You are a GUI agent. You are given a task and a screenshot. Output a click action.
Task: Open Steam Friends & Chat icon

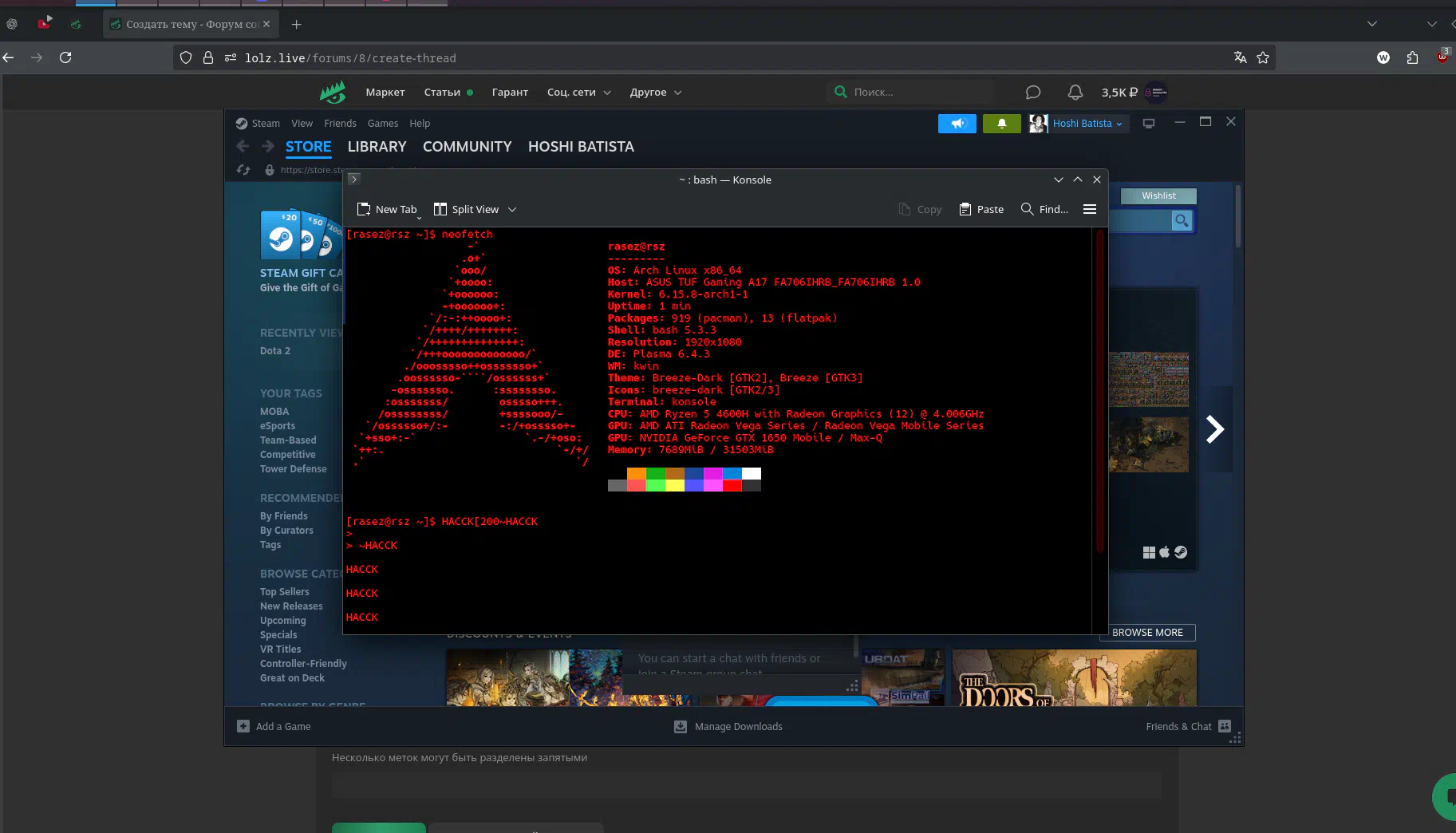[1225, 726]
